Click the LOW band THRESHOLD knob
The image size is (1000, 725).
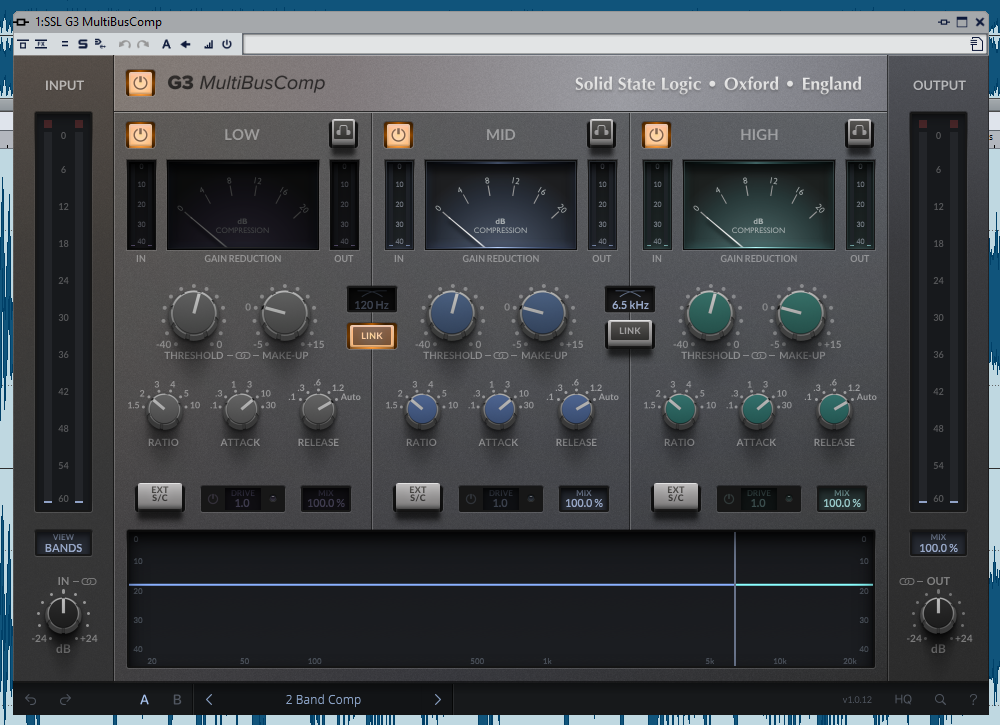[x=194, y=314]
